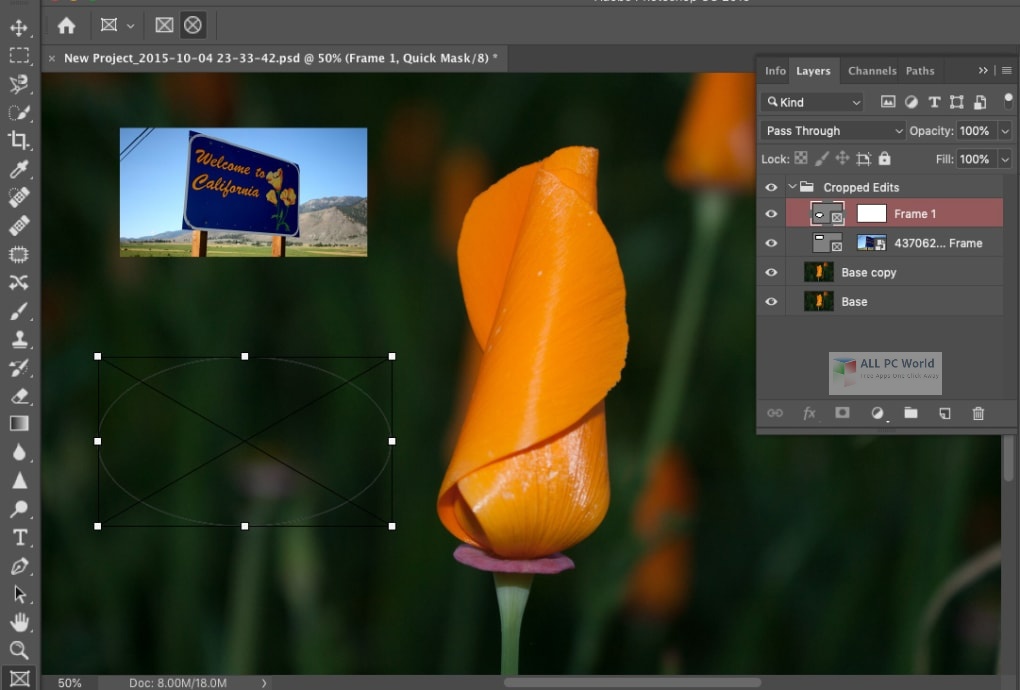Screen dimensions: 1020x690
Task: Delete layer with trash icon
Action: pyautogui.click(x=978, y=413)
